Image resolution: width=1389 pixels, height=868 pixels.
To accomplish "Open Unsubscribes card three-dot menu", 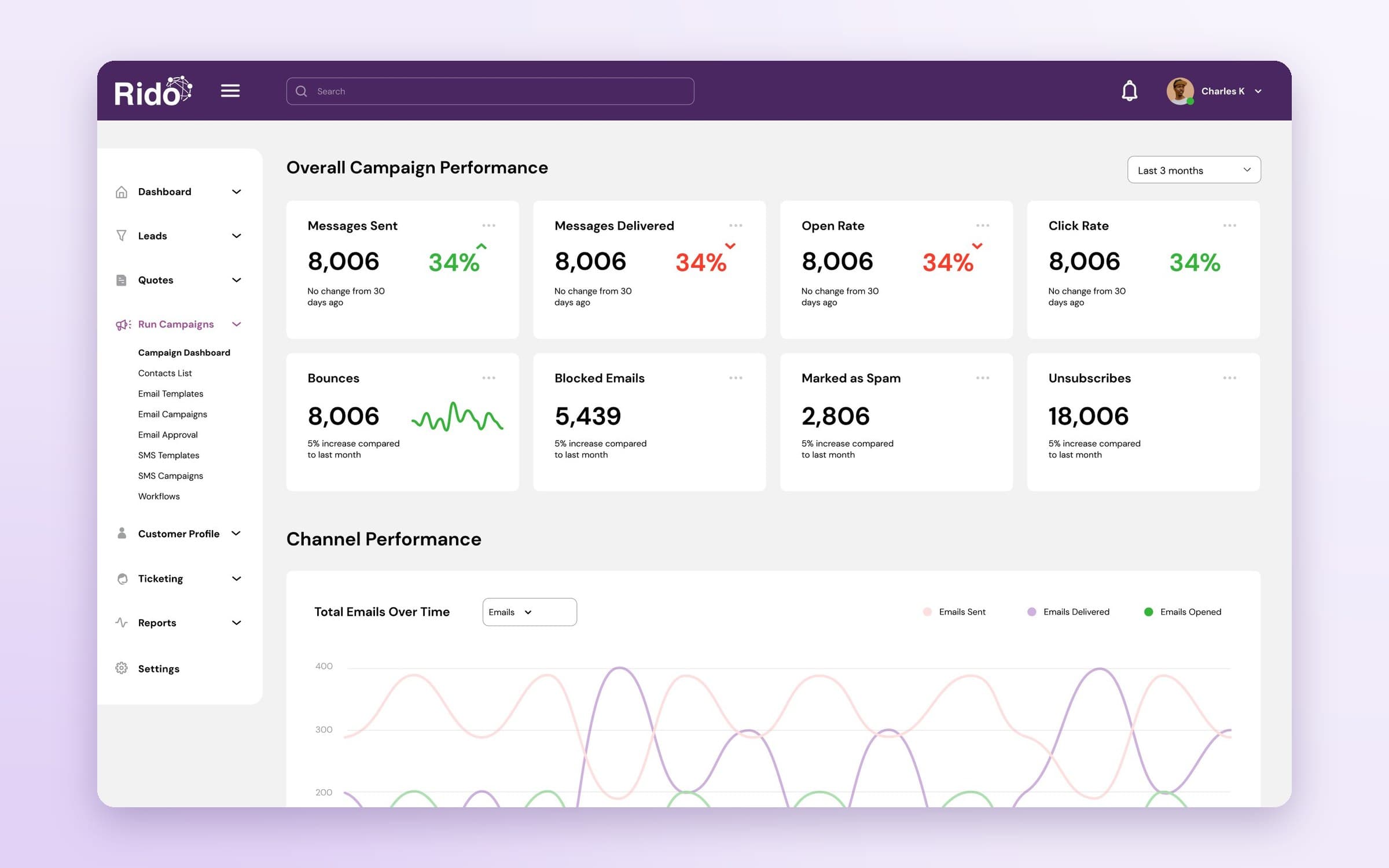I will [1230, 378].
